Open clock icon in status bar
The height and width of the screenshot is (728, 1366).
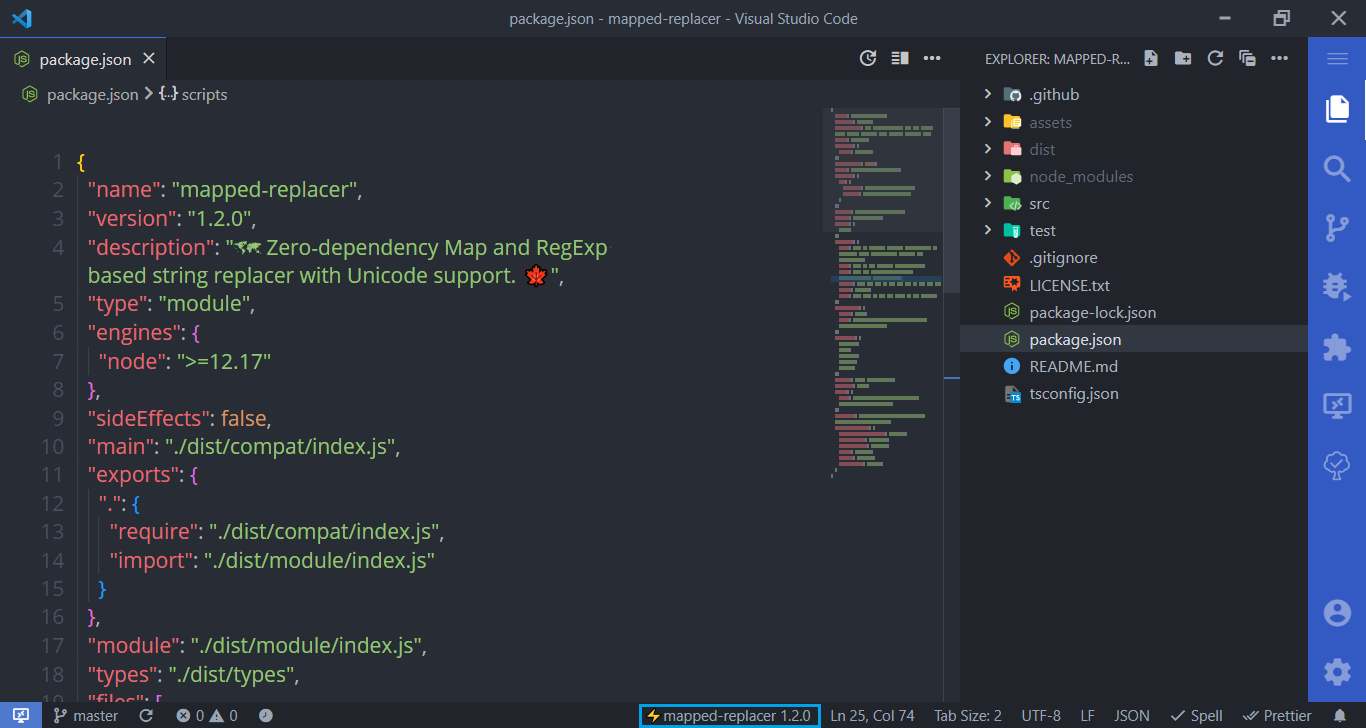point(265,715)
